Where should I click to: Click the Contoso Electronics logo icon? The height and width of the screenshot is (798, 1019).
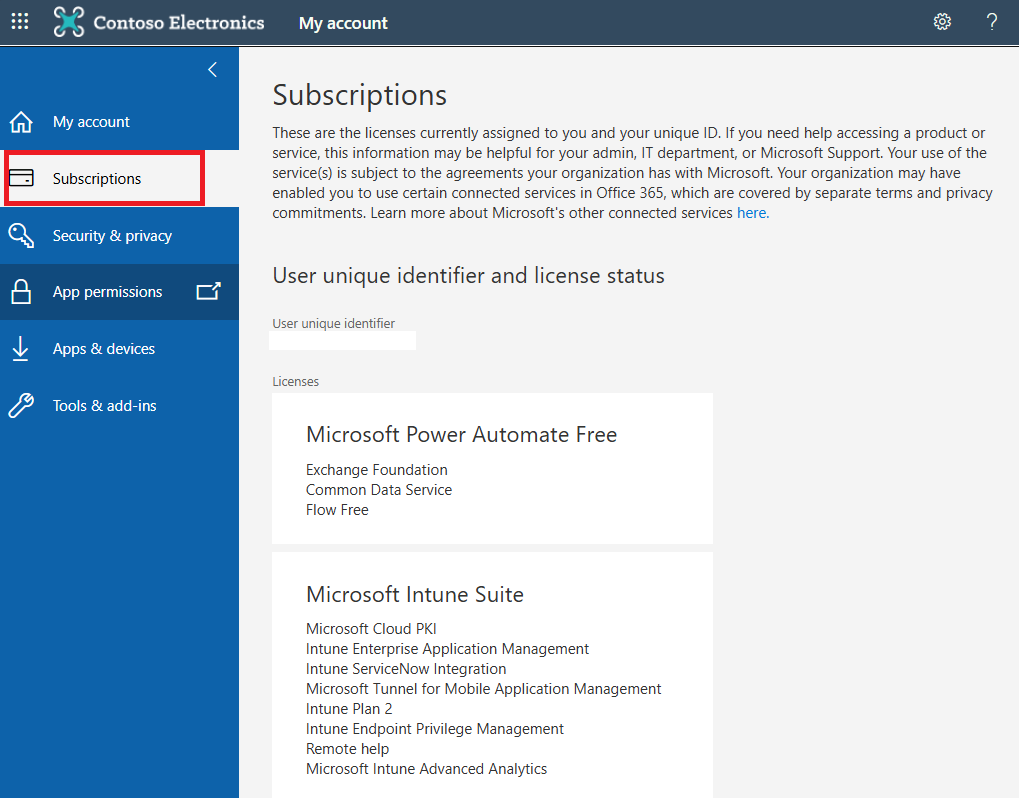(x=69, y=22)
